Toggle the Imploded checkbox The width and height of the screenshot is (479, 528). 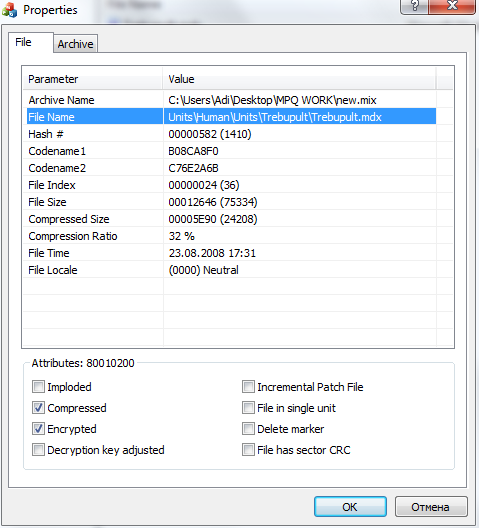click(x=38, y=387)
